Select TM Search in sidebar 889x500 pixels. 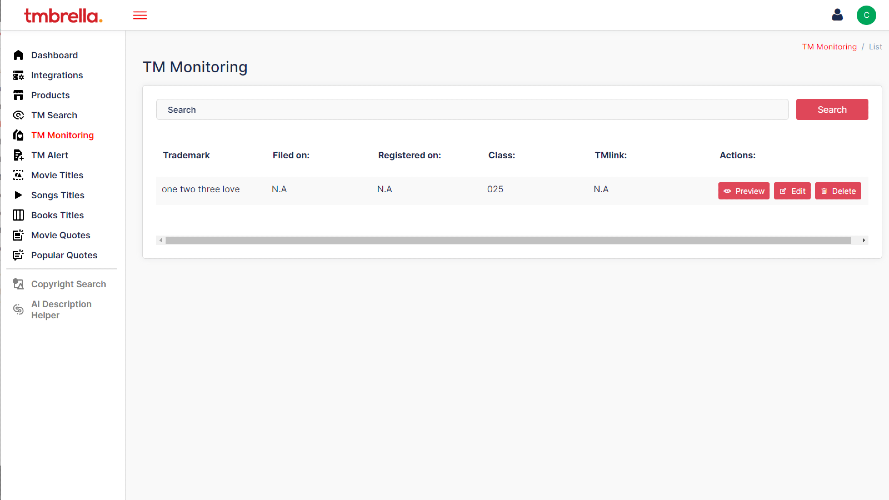(x=54, y=115)
